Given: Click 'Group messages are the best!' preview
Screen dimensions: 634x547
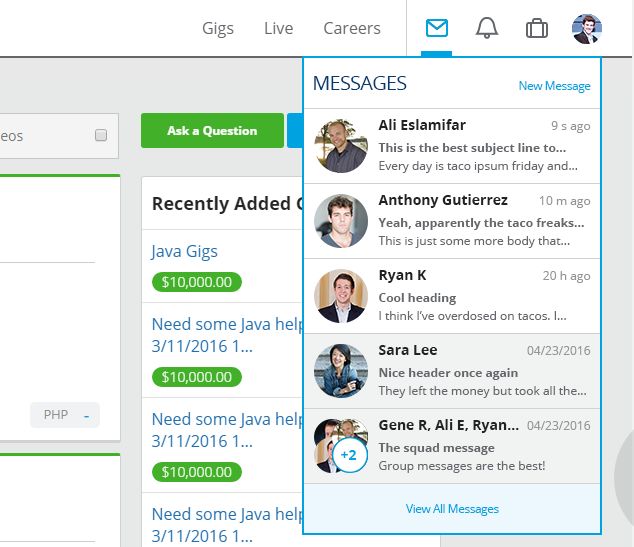Looking at the screenshot, I should coord(462,466).
